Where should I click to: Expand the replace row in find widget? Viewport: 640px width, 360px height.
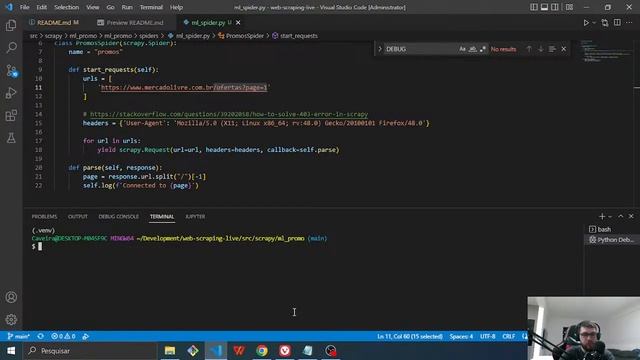coord(380,49)
